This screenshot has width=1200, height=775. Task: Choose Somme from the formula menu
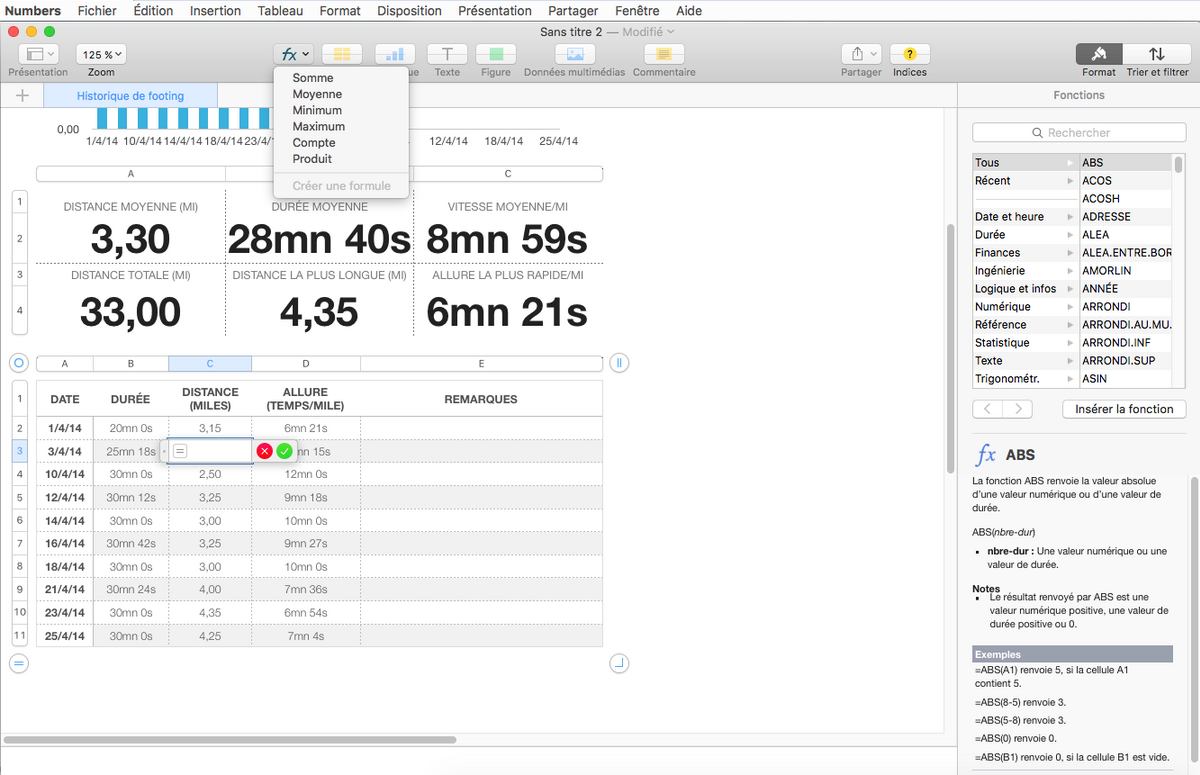(313, 78)
